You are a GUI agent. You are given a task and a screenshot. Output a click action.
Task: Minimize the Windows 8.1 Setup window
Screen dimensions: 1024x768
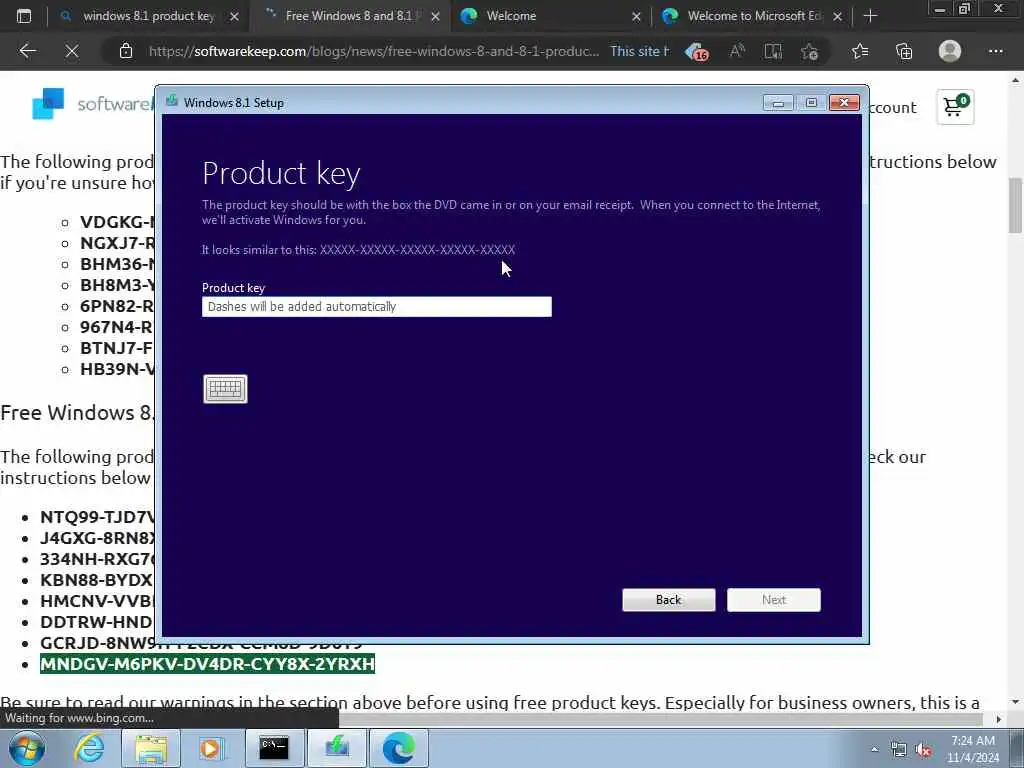(x=778, y=103)
